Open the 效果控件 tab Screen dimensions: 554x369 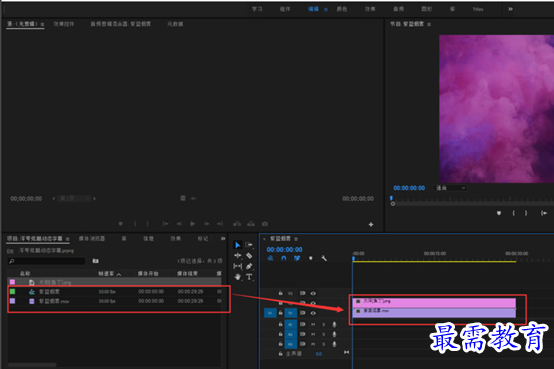tap(64, 24)
